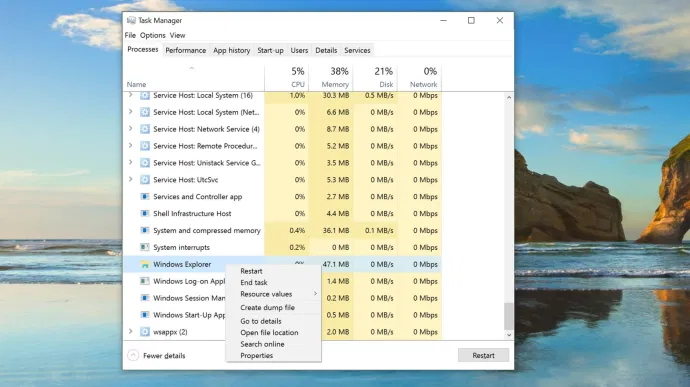
Task: Open Resource values submenu arrow
Action: [x=315, y=294]
